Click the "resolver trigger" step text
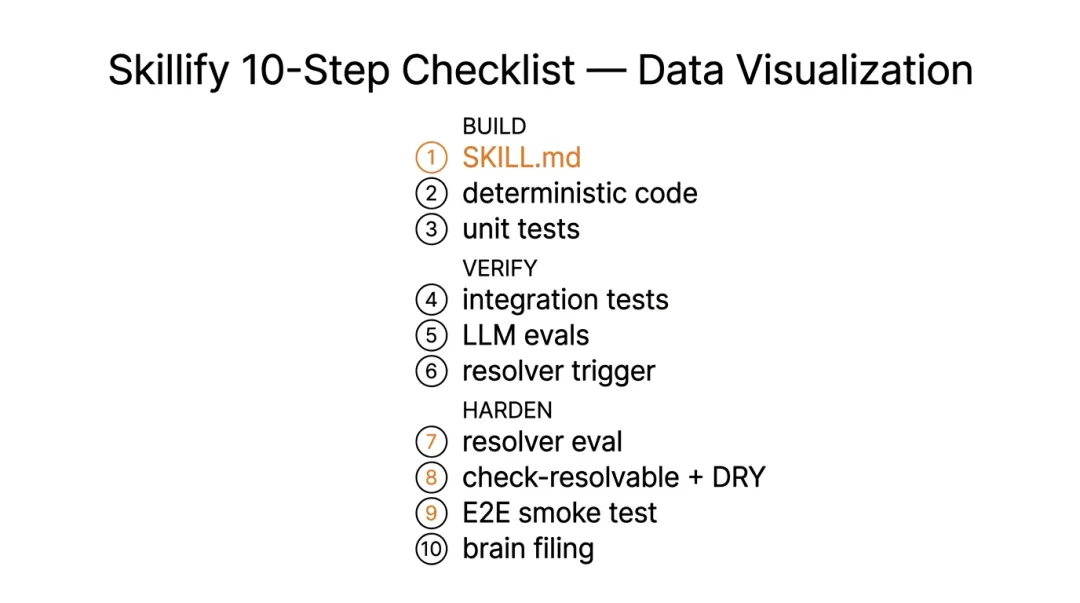This screenshot has width=1080, height=603. [558, 371]
